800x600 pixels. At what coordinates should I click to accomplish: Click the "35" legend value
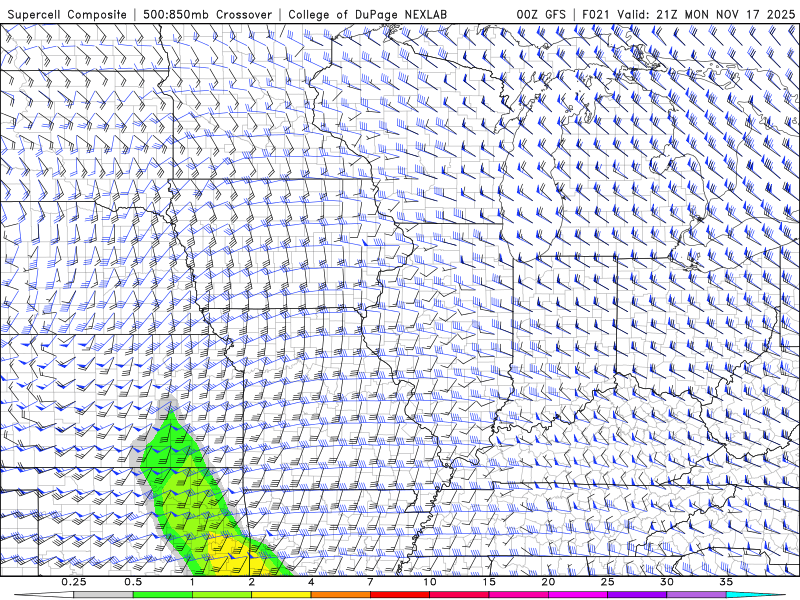pyautogui.click(x=726, y=582)
